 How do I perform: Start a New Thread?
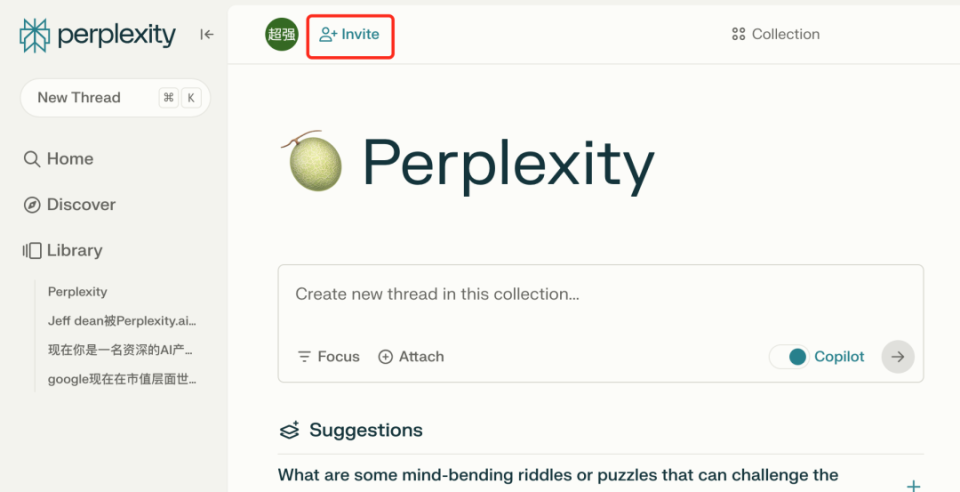click(x=79, y=98)
